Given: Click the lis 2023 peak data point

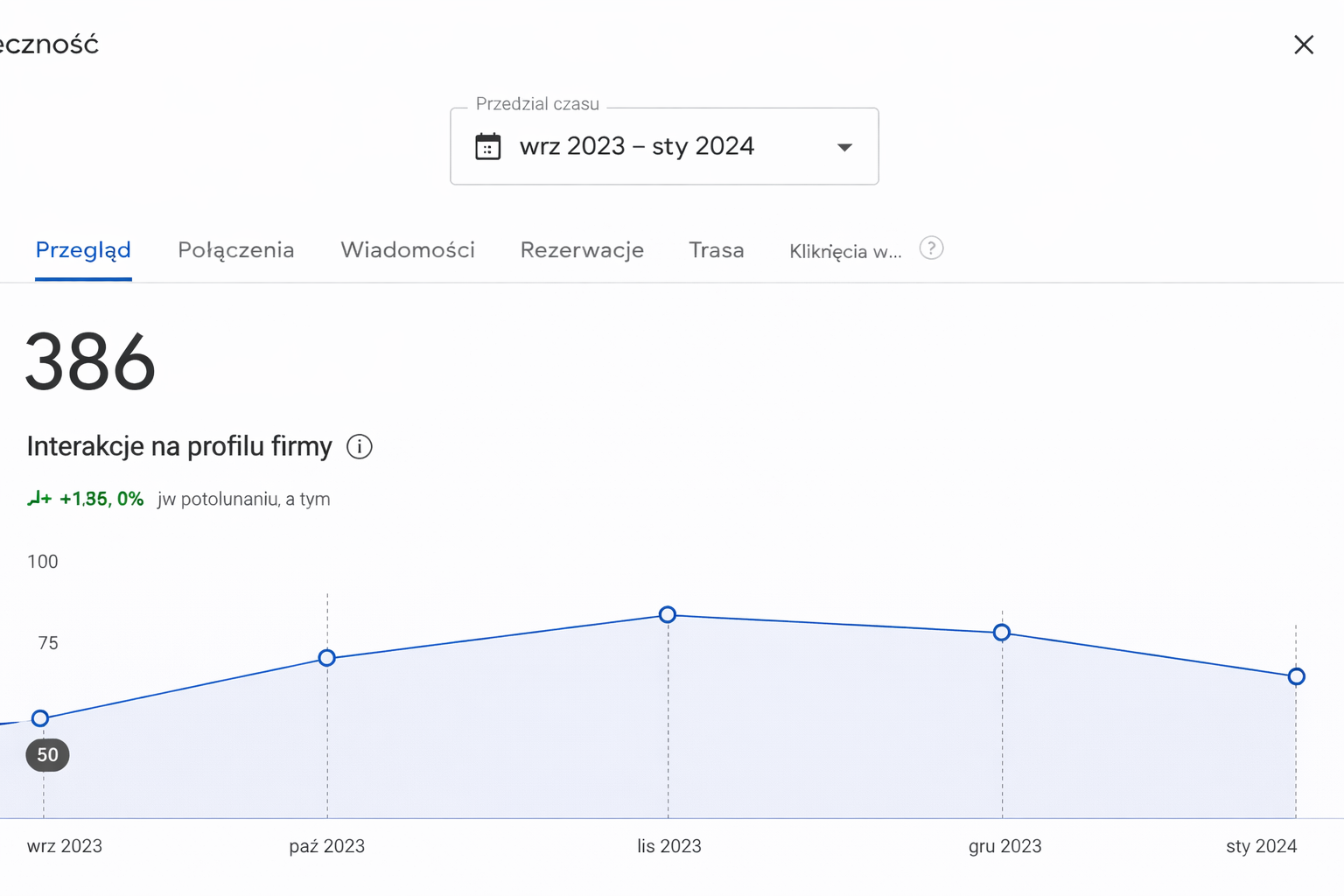Looking at the screenshot, I should (x=668, y=615).
